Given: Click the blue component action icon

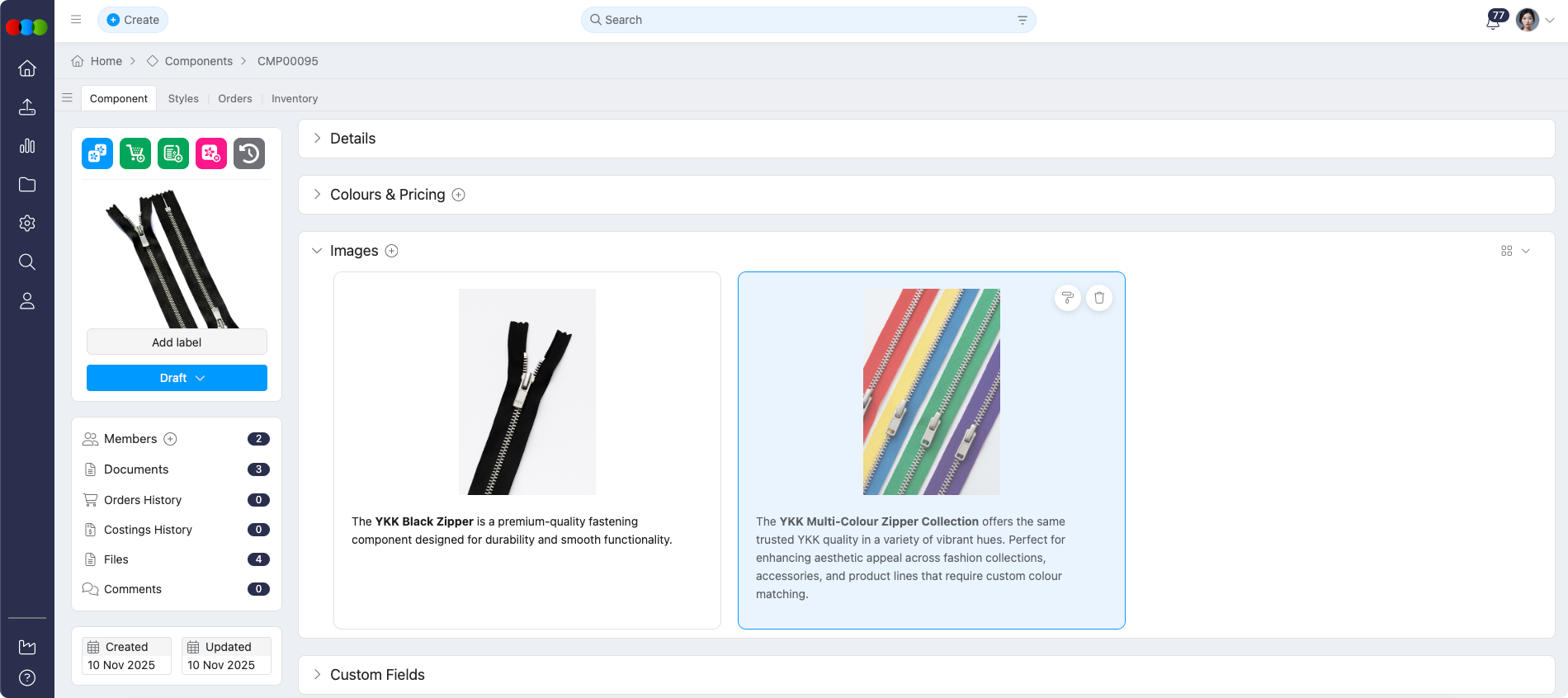Looking at the screenshot, I should [97, 153].
